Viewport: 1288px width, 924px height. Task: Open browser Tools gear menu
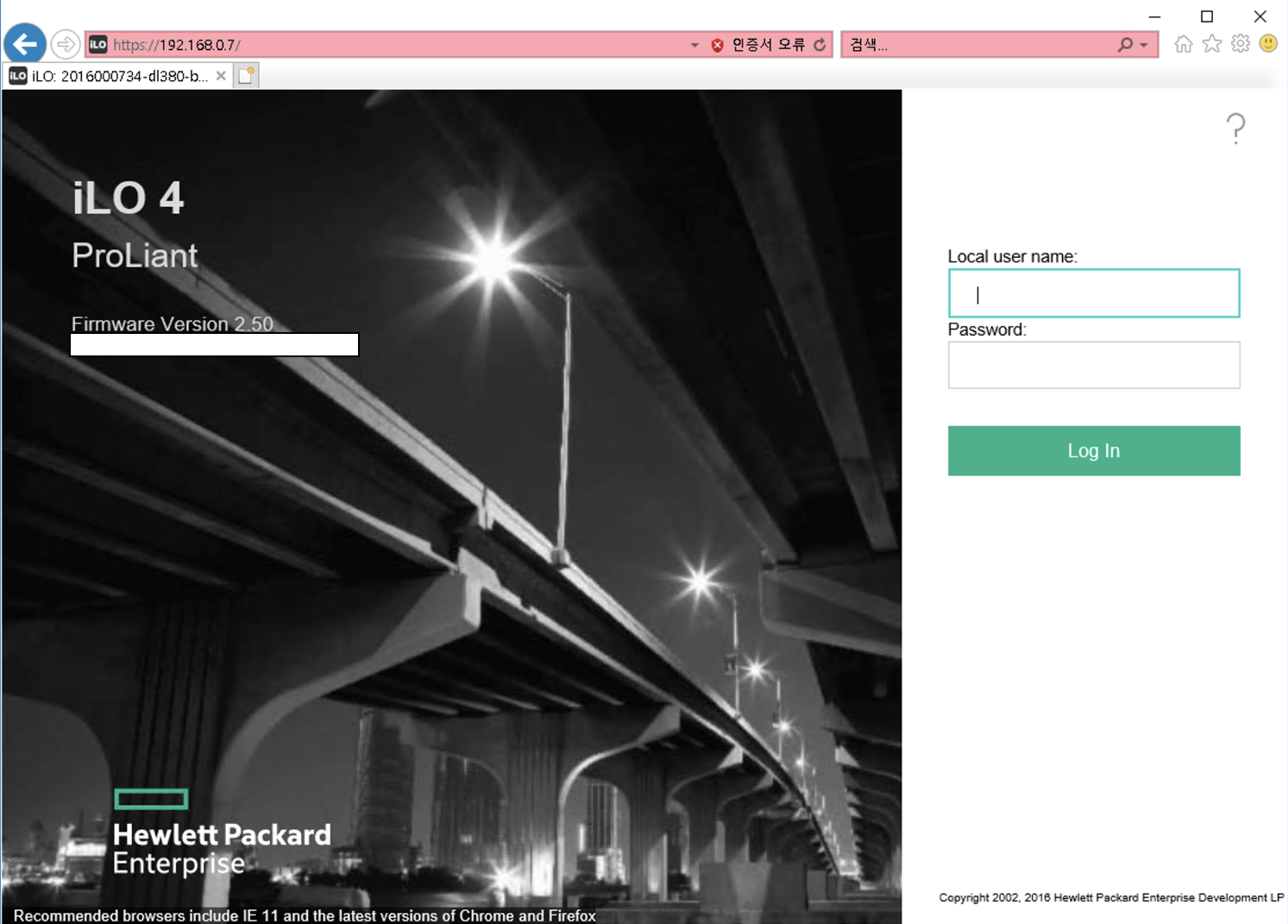(x=1241, y=44)
